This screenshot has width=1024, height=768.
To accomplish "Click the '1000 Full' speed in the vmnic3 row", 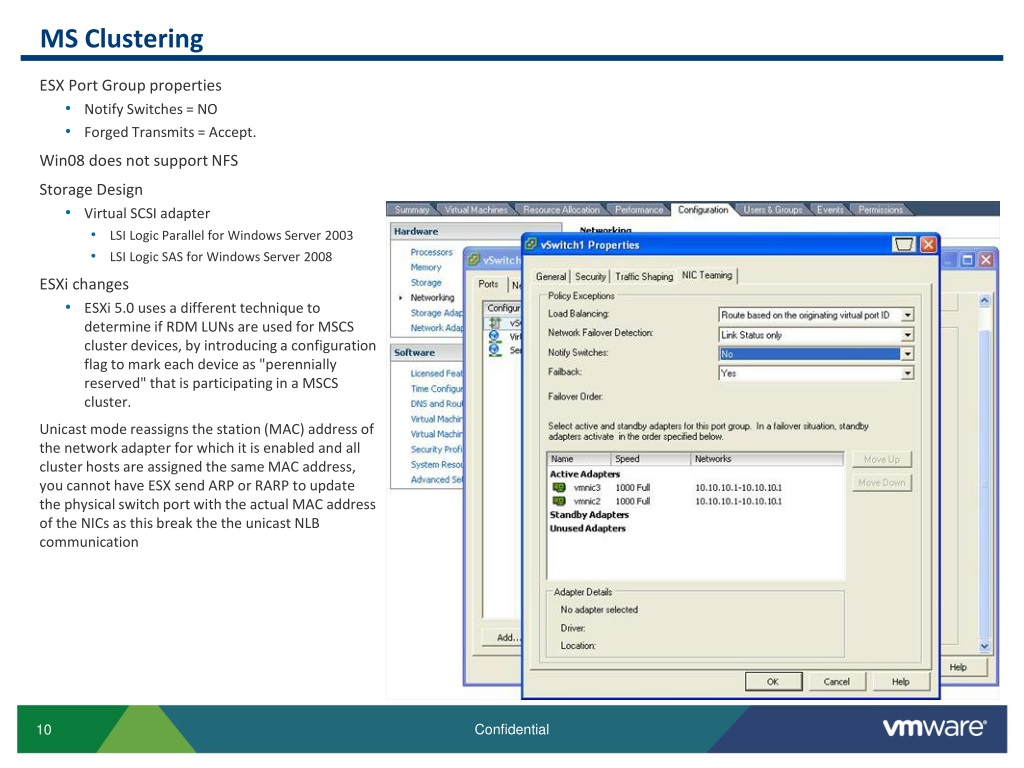I will point(633,488).
